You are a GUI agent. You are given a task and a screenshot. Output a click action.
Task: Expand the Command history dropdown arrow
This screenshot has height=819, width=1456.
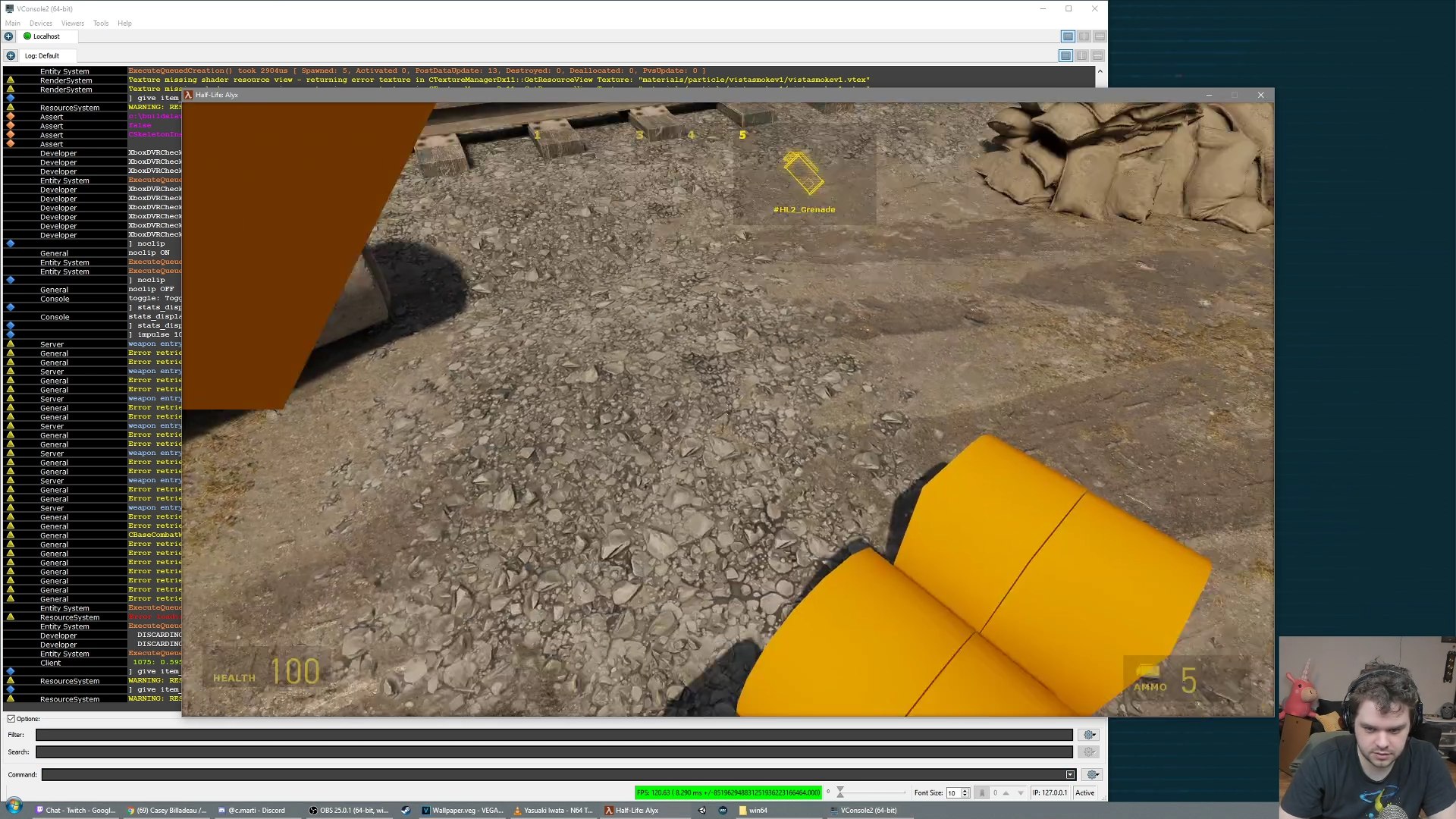(x=1070, y=775)
